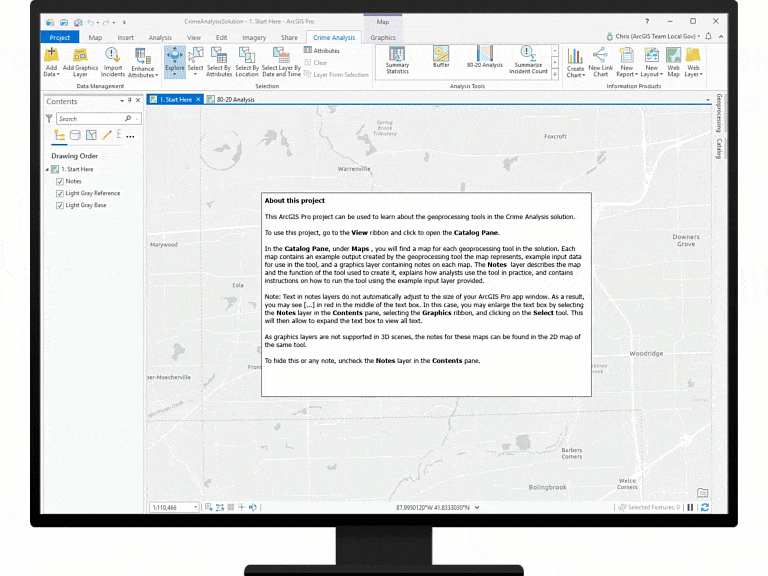Open Select Layer By Date and Time
Image resolution: width=768 pixels, height=576 pixels.
(x=281, y=62)
